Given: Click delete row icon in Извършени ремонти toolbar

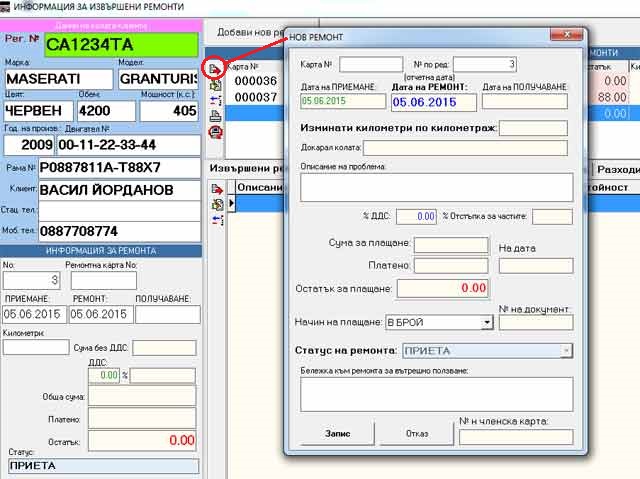Looking at the screenshot, I should tap(217, 220).
